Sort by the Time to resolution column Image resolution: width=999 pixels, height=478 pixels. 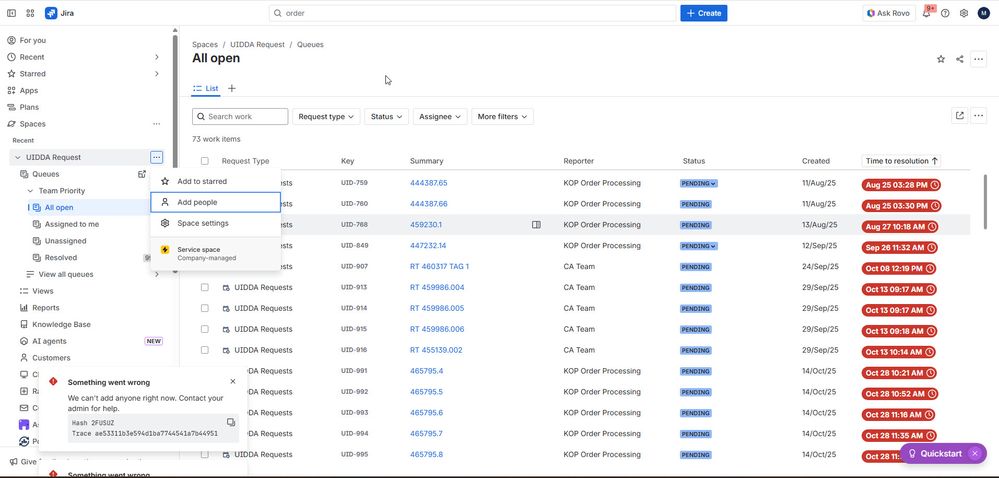coord(901,161)
